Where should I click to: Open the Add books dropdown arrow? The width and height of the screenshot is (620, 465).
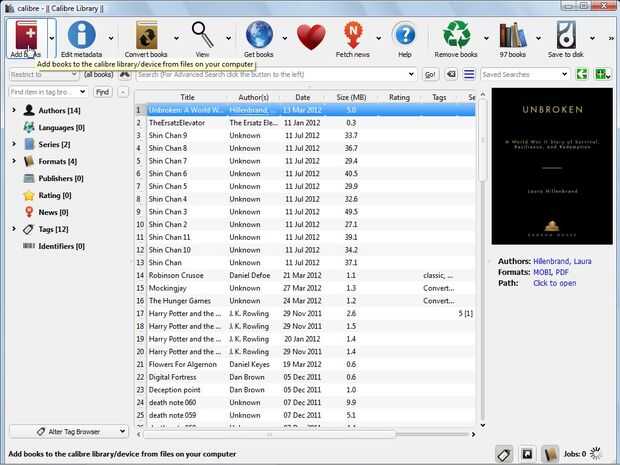tap(52, 38)
